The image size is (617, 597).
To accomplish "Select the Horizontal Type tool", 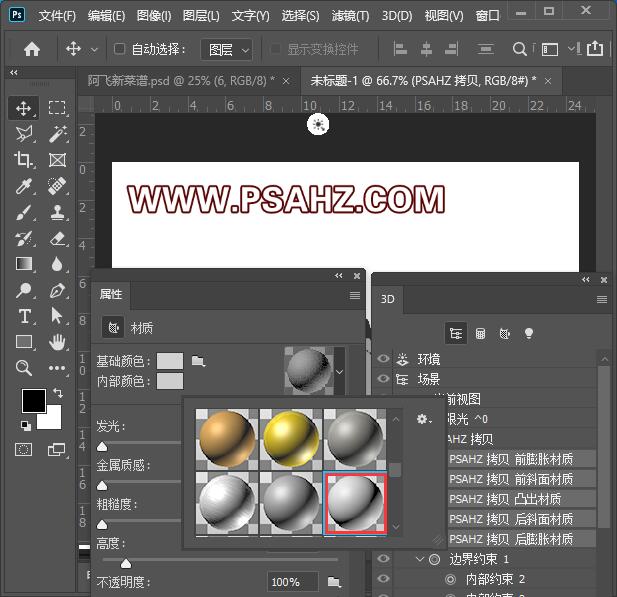I will (x=24, y=316).
